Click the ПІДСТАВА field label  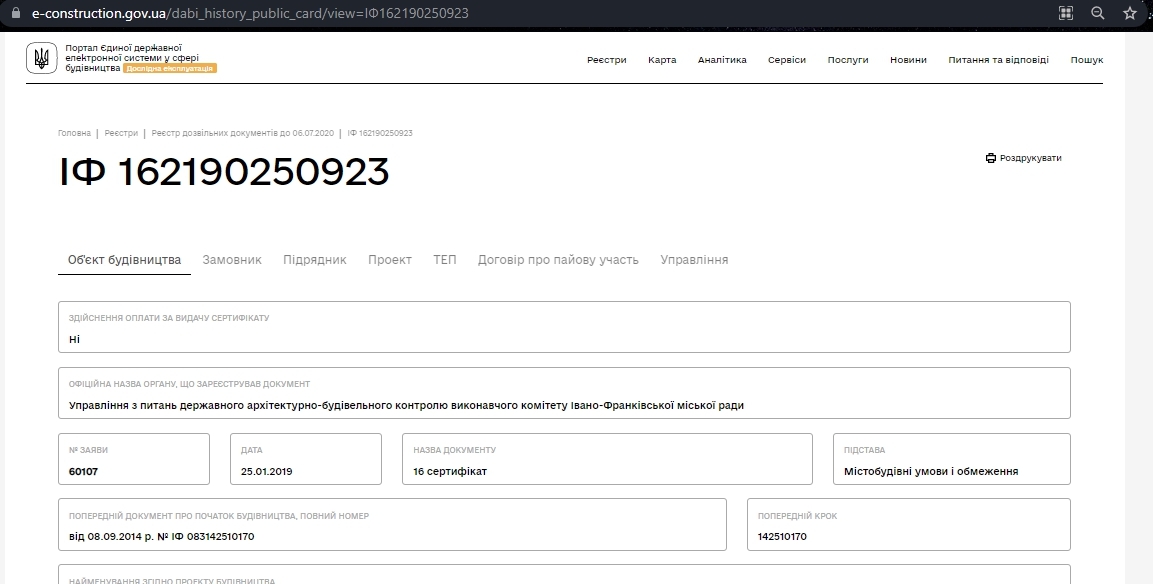(x=865, y=450)
